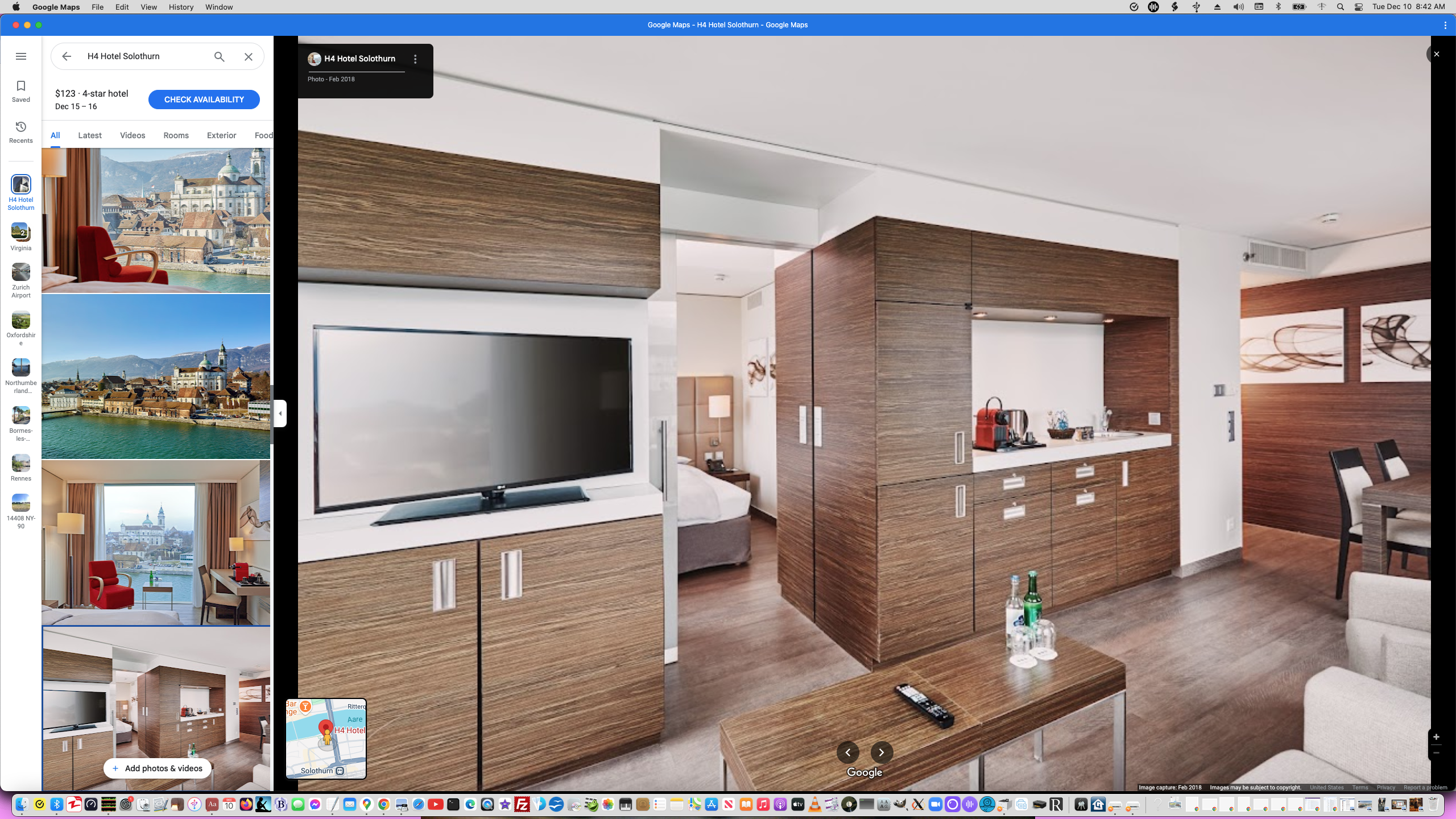Click the back arrow next to the search box
Screen dimensions: 1456x819
(67, 56)
